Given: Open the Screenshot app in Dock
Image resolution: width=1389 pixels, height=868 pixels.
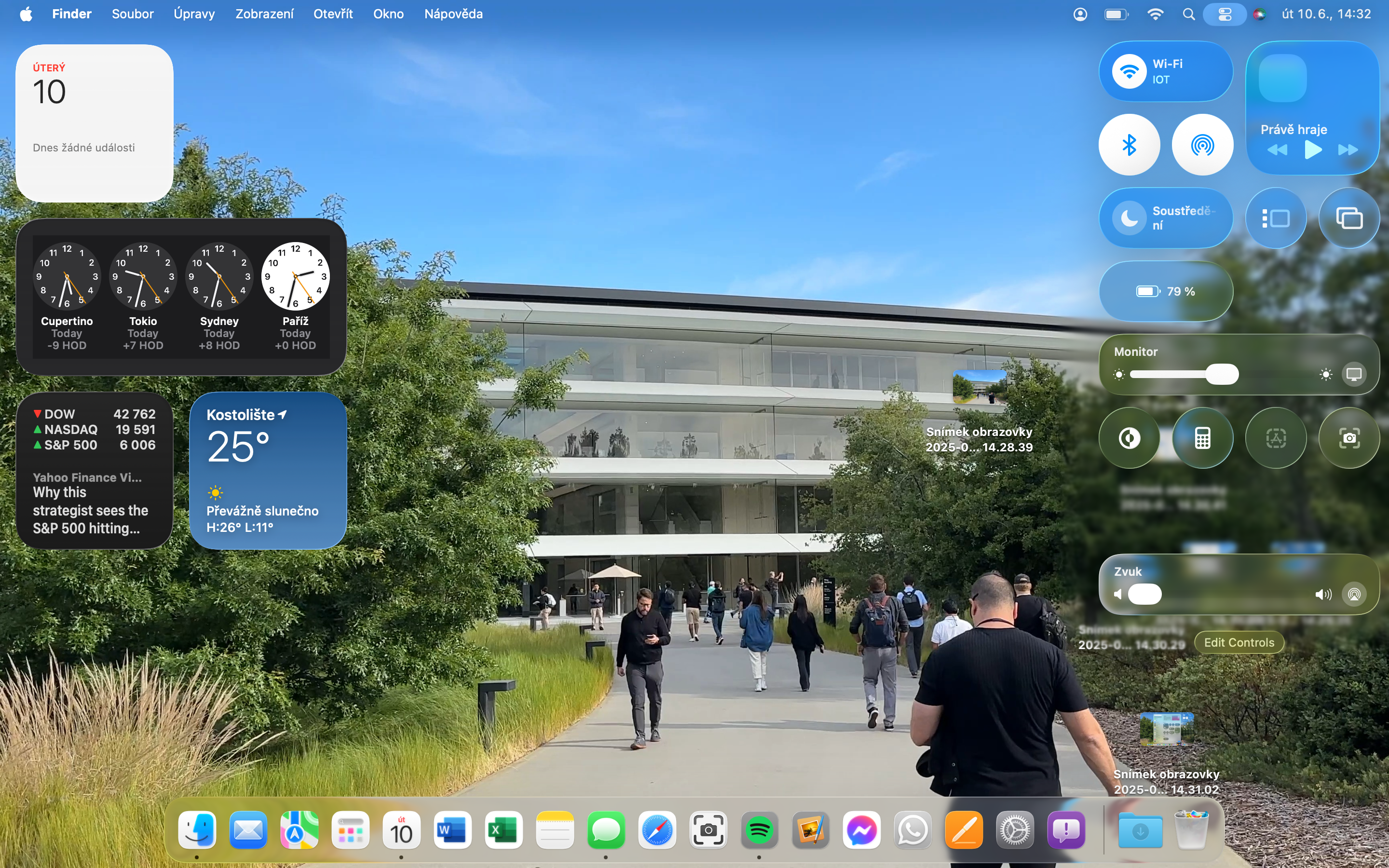Looking at the screenshot, I should (708, 830).
